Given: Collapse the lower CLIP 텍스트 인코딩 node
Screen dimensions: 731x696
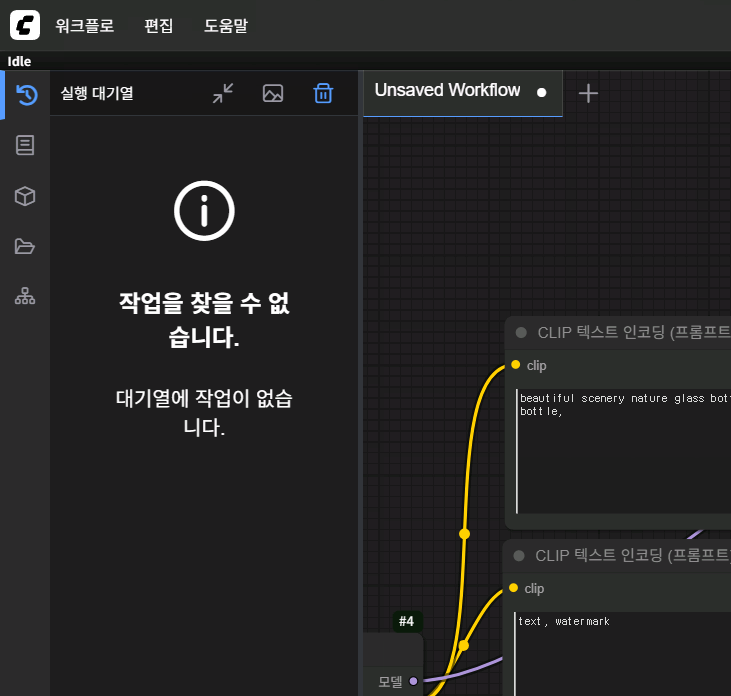Looking at the screenshot, I should point(518,555).
